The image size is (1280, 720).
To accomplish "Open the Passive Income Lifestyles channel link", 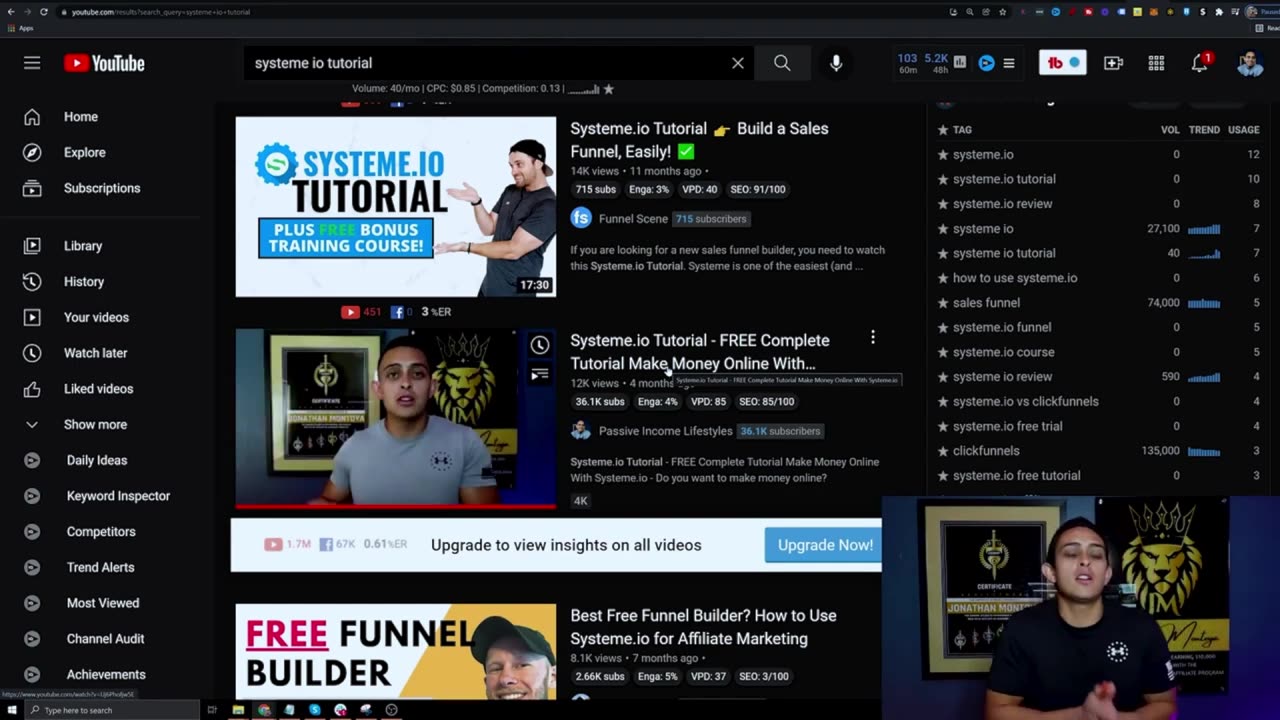I will (x=665, y=431).
